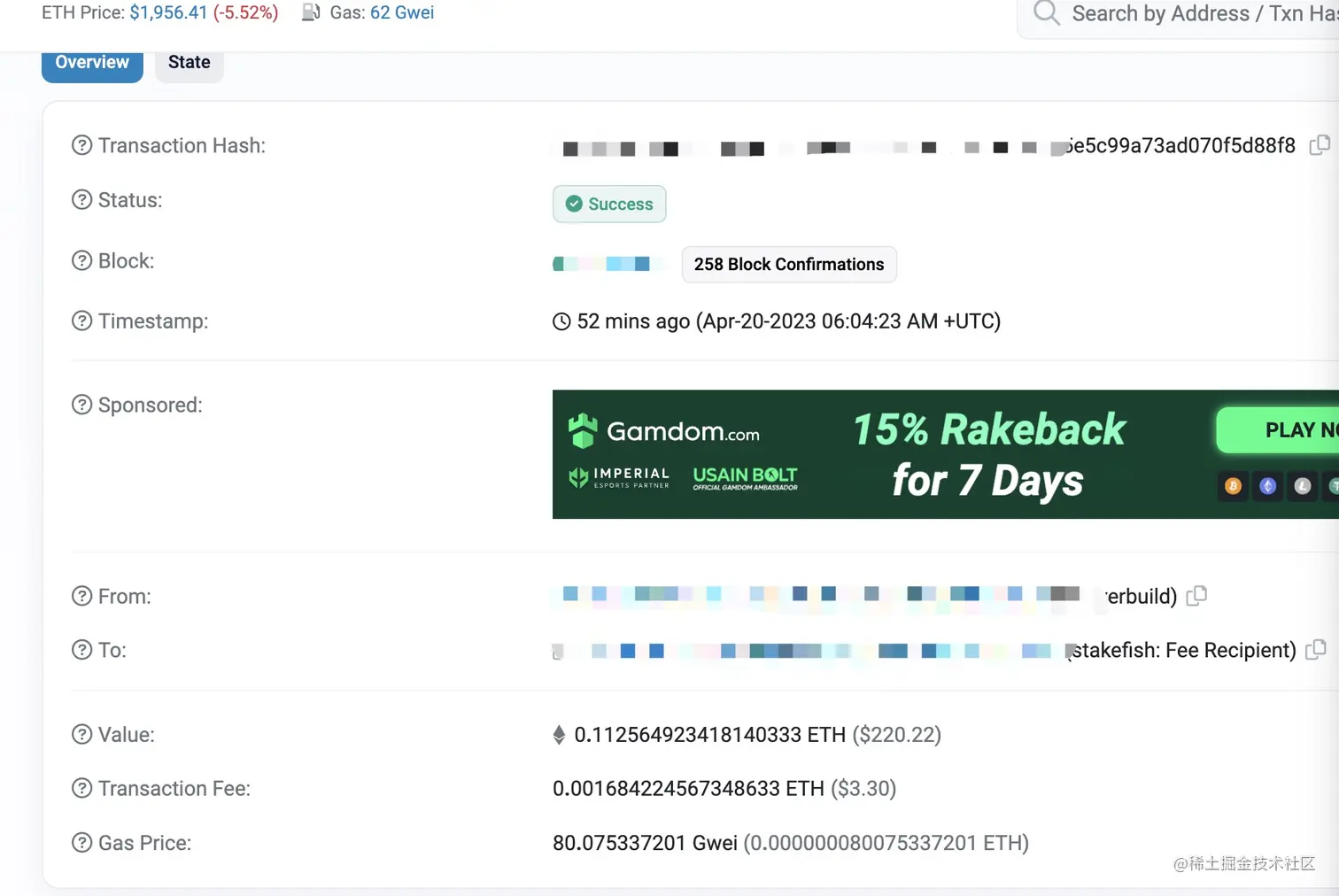Open the From address ending in erbuild
Image resolution: width=1339 pixels, height=896 pixels.
(864, 596)
